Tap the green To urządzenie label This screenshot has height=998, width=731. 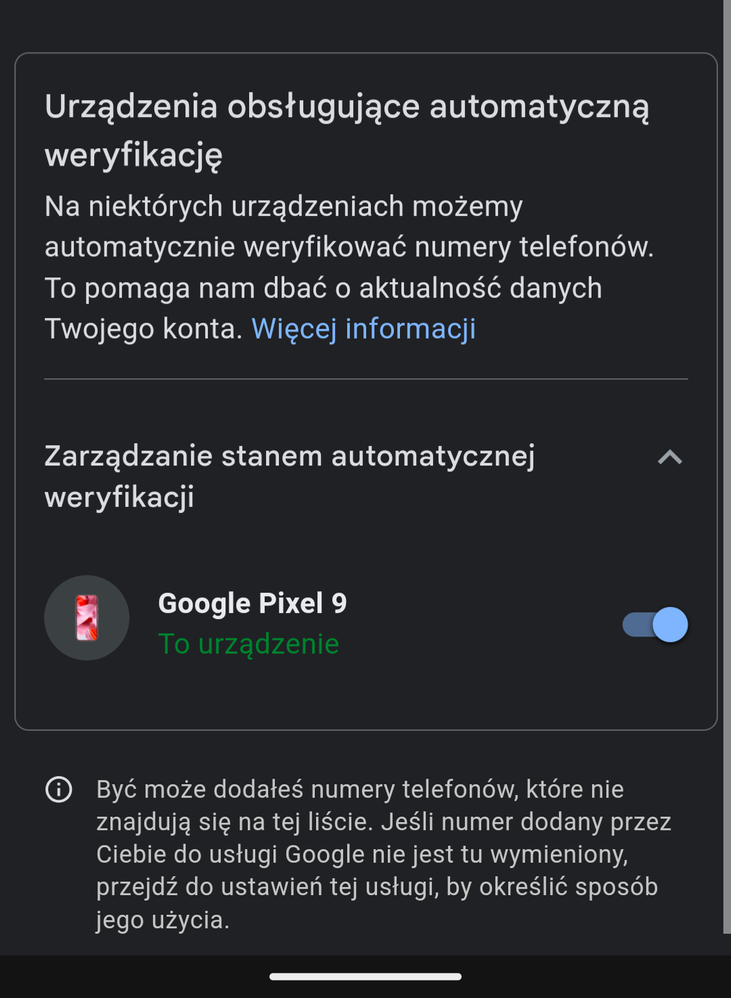click(x=248, y=644)
